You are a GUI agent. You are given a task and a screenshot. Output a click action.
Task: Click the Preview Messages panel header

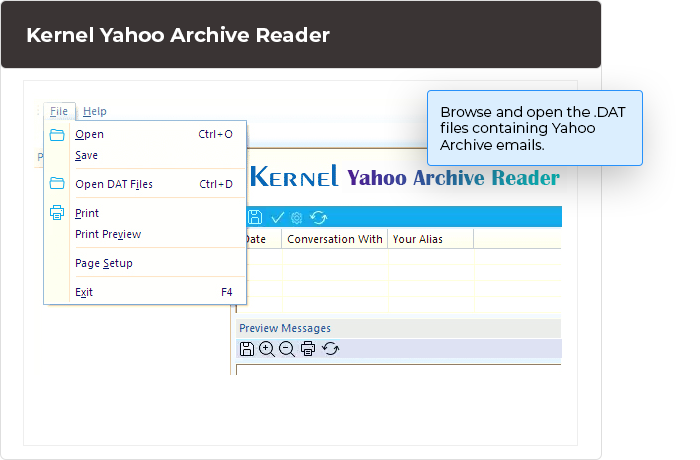click(x=398, y=328)
